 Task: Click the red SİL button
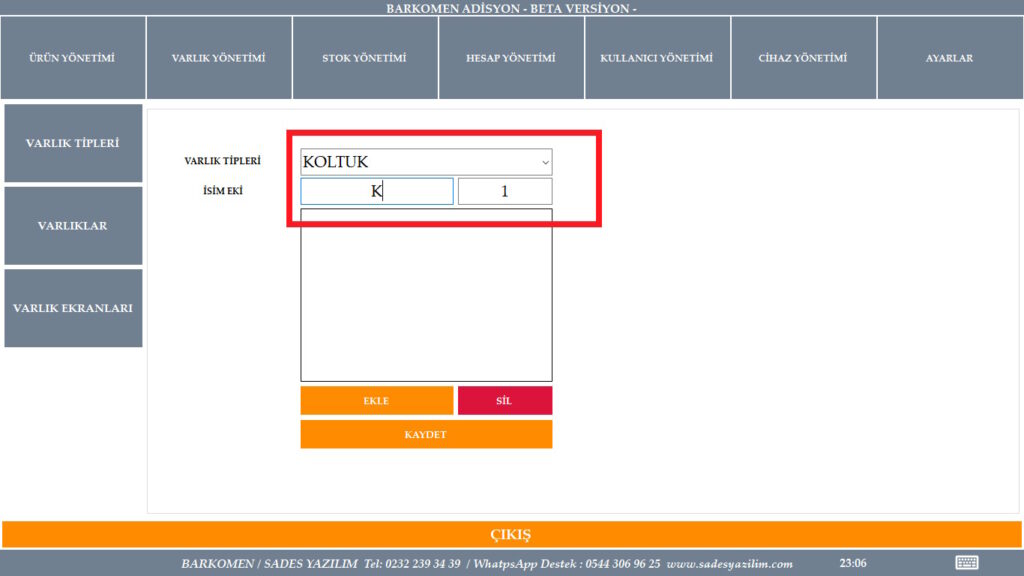click(x=505, y=400)
